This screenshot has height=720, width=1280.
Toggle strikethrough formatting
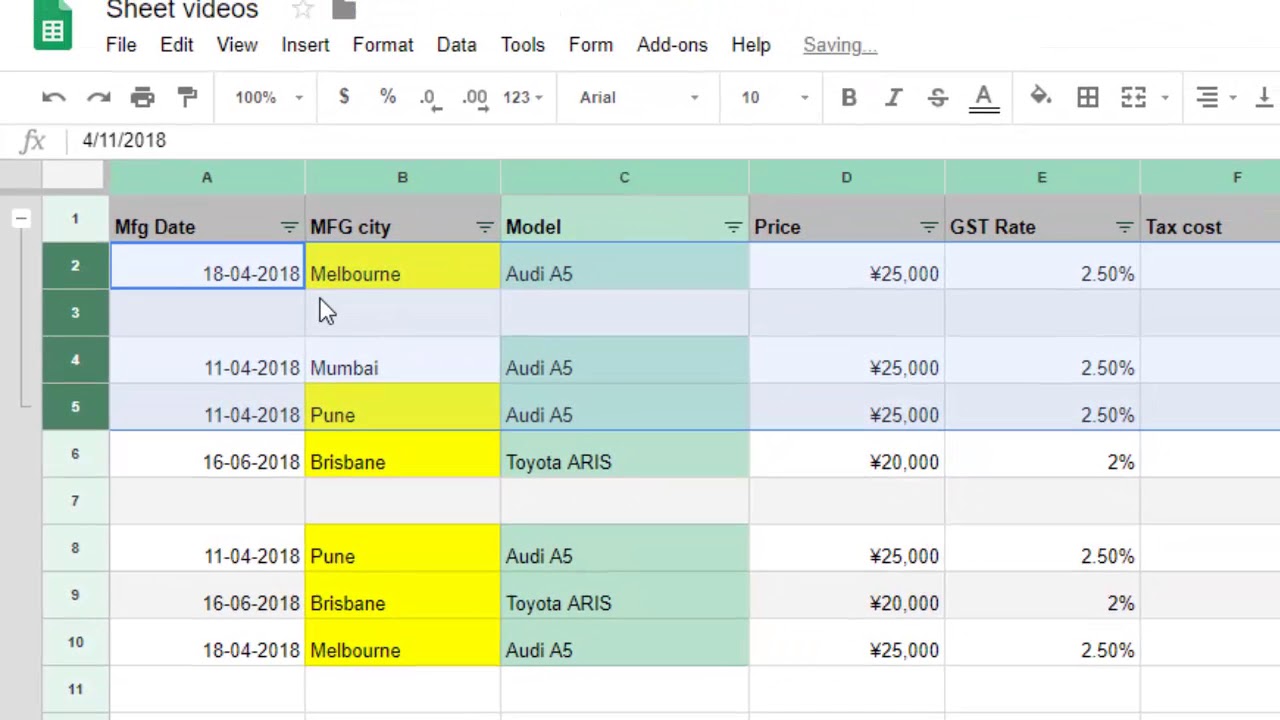click(x=938, y=97)
